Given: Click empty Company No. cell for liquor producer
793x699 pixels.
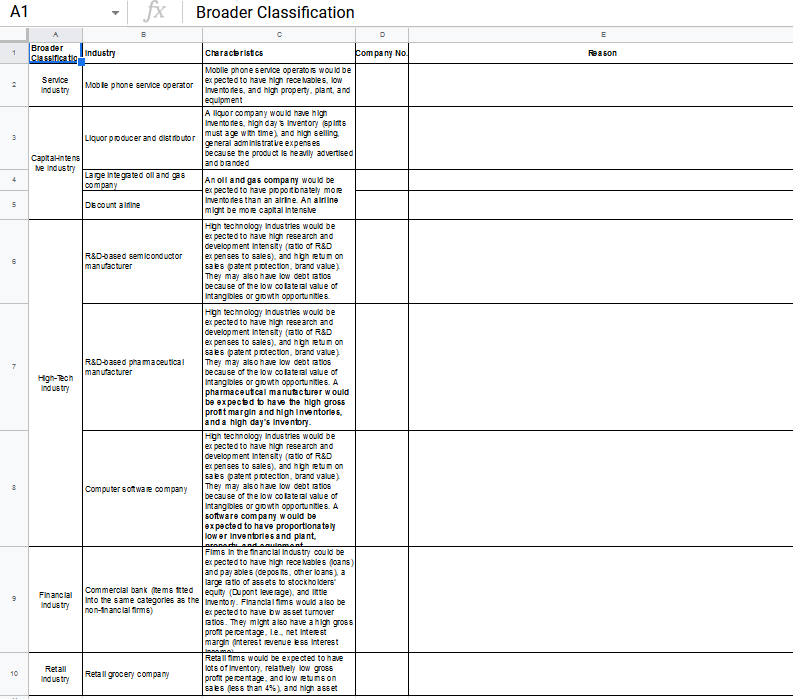Looking at the screenshot, I should click(x=382, y=138).
